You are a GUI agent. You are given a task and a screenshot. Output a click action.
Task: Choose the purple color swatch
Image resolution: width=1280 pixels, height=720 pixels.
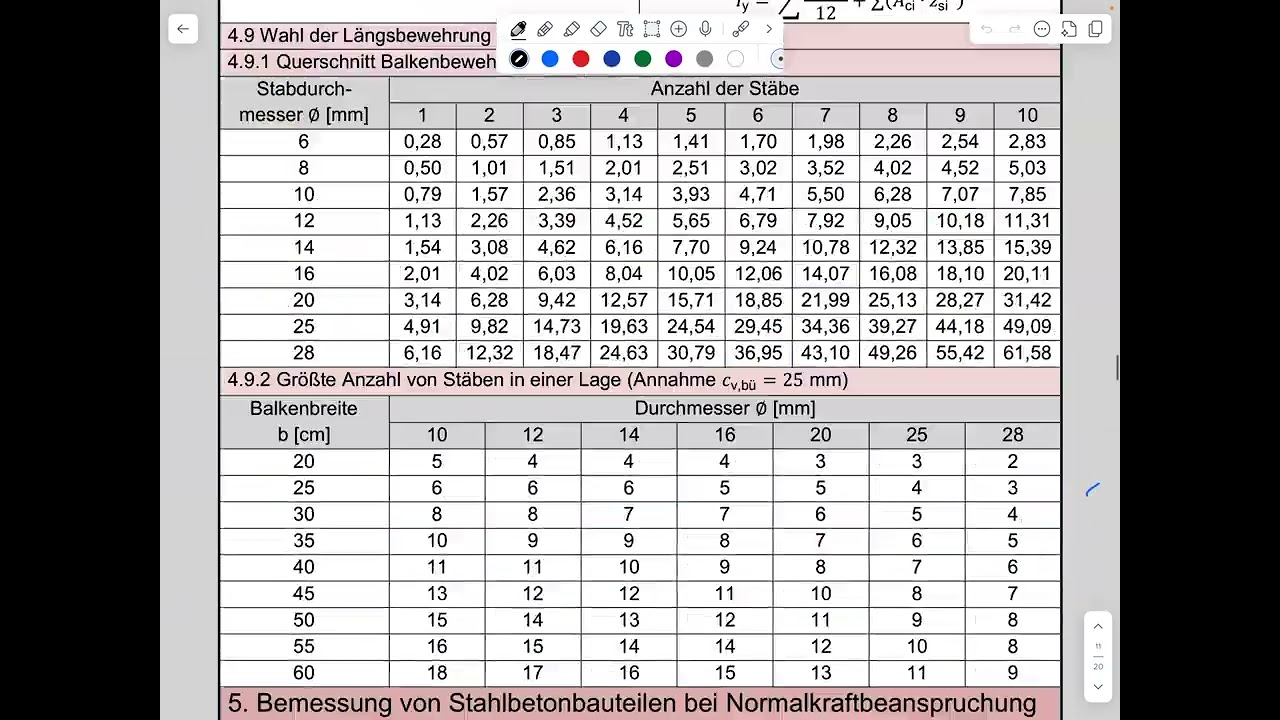674,59
